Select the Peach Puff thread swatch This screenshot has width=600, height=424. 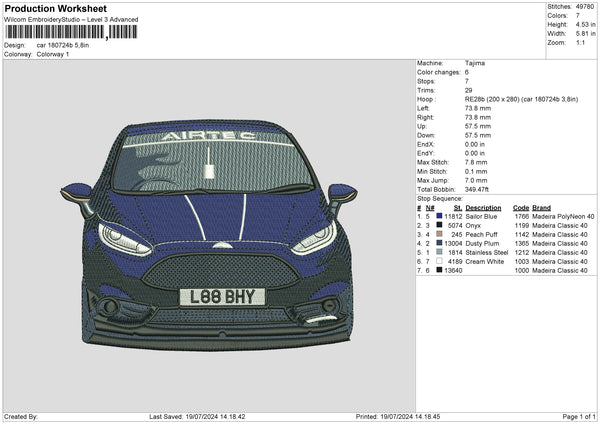click(x=439, y=234)
